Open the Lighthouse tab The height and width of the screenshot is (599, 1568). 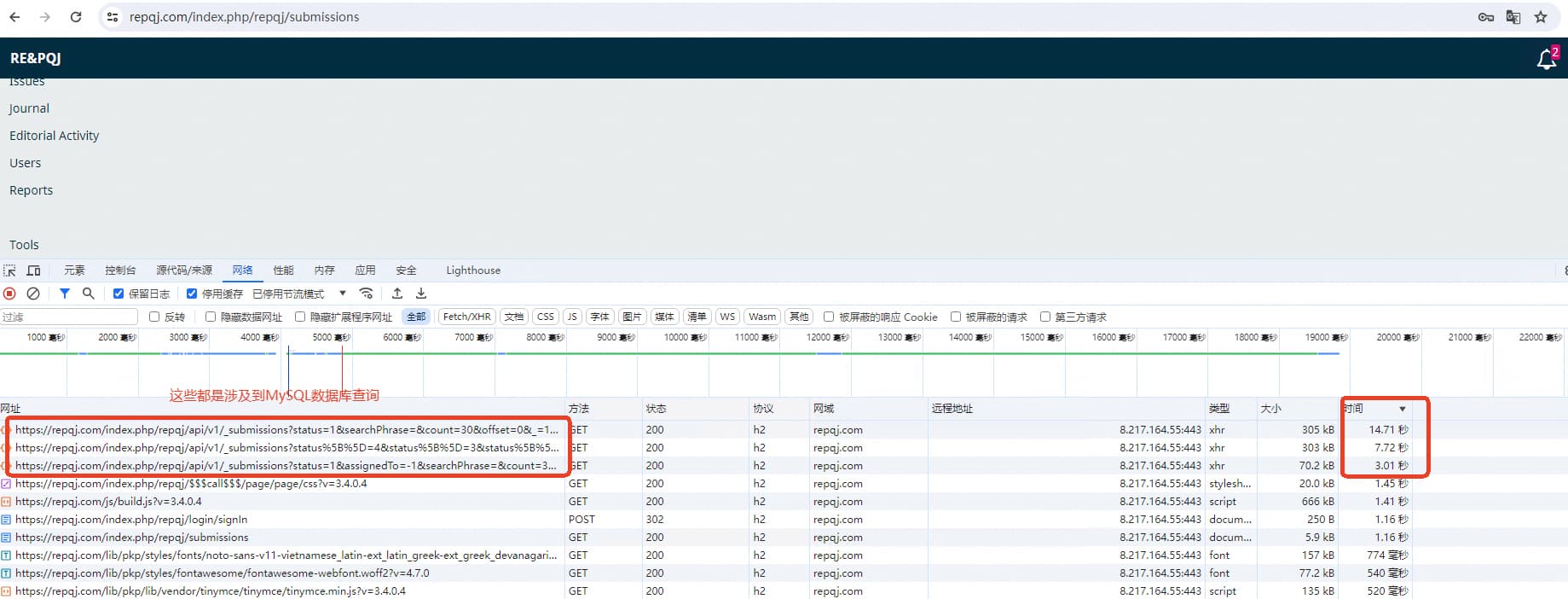click(473, 270)
